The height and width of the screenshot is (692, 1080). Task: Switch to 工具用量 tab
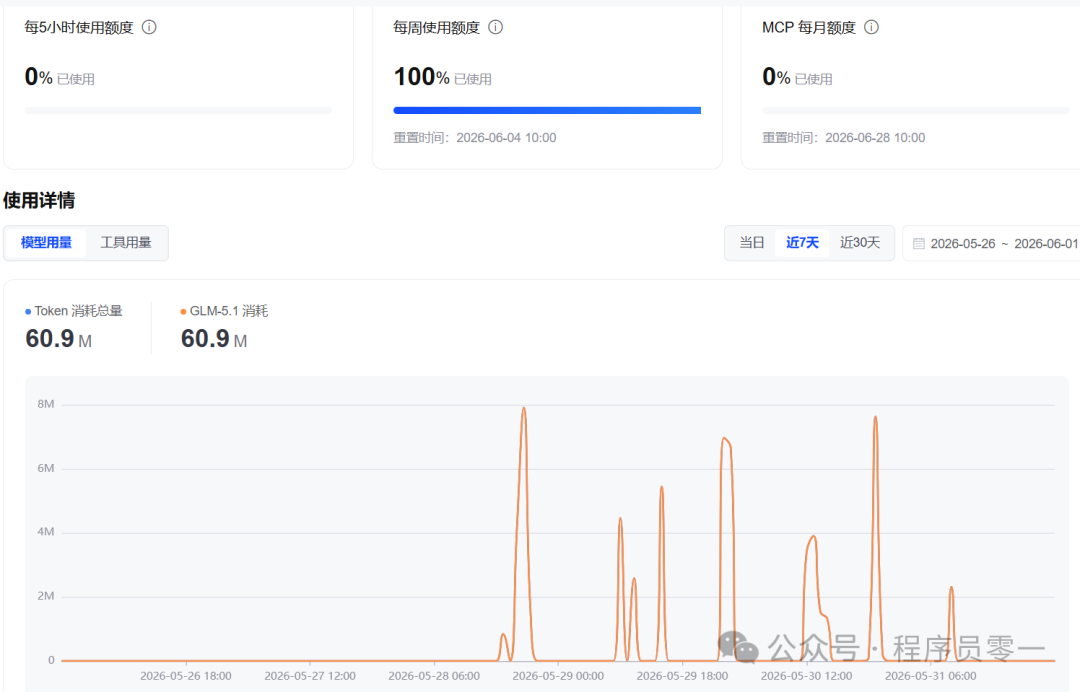(126, 243)
